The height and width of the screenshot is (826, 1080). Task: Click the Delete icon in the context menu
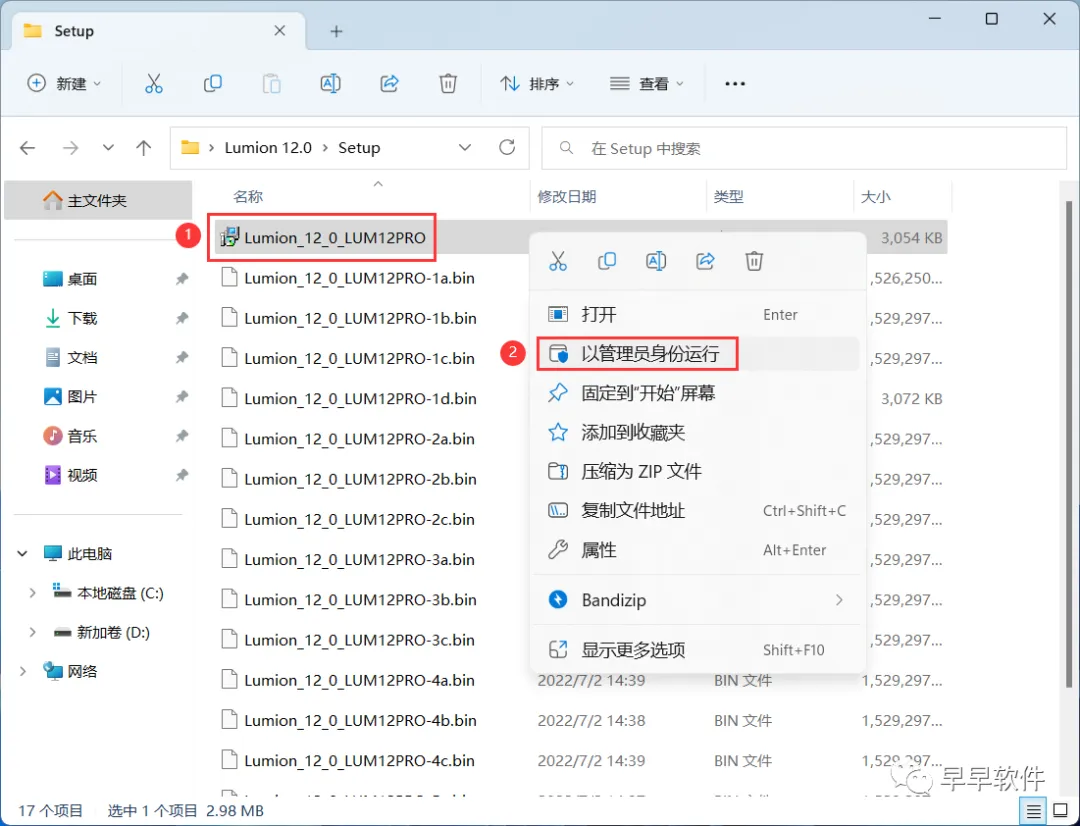[x=754, y=261]
